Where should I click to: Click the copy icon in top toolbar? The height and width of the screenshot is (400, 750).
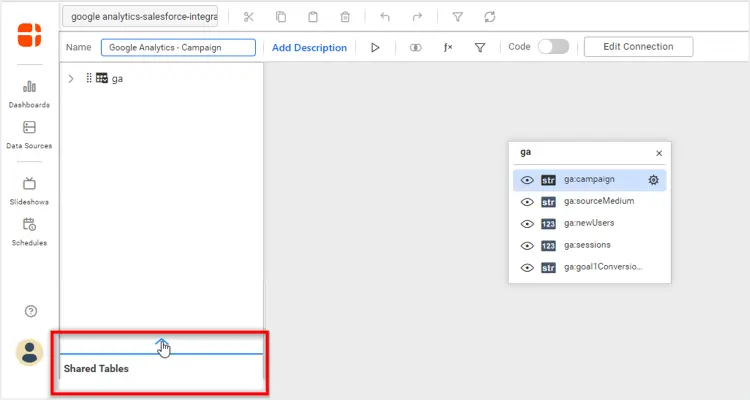tap(281, 17)
